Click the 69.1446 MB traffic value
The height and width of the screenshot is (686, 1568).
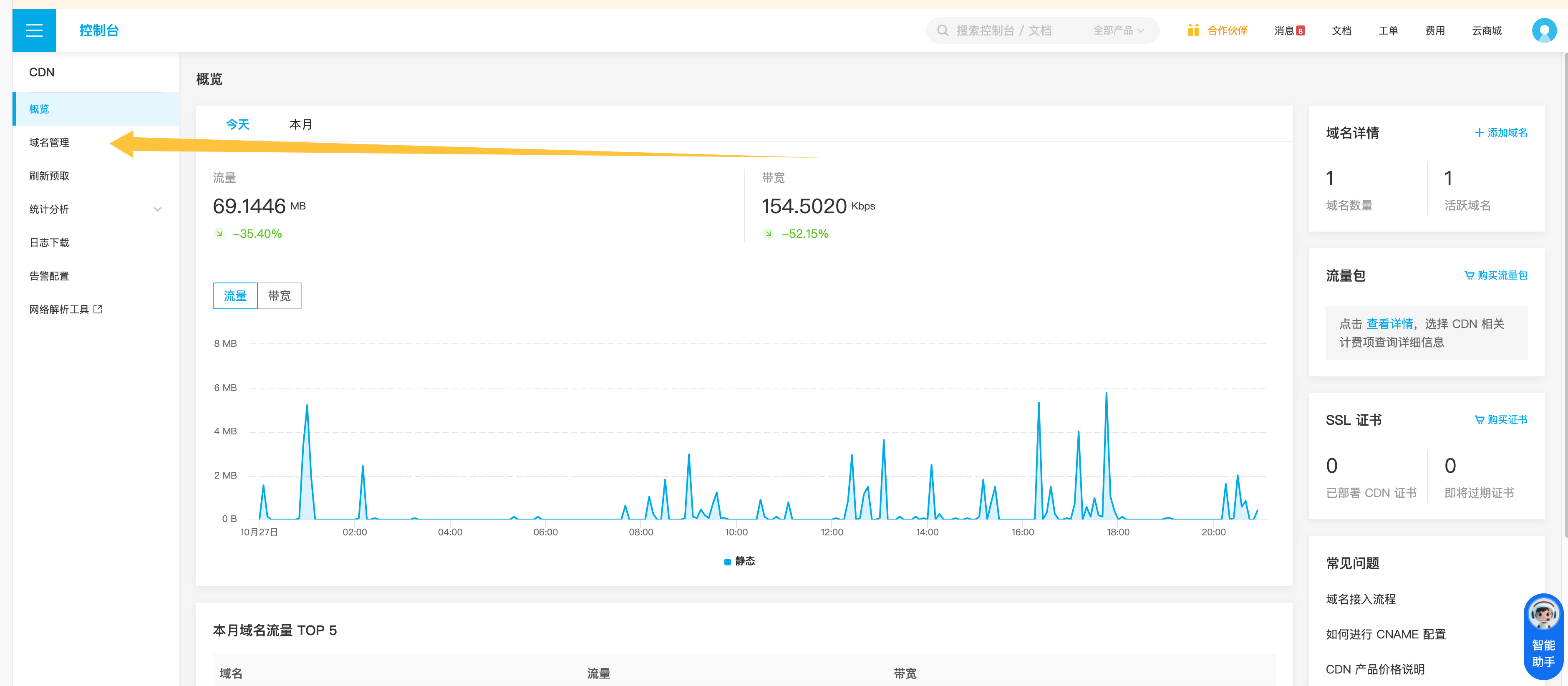point(259,207)
